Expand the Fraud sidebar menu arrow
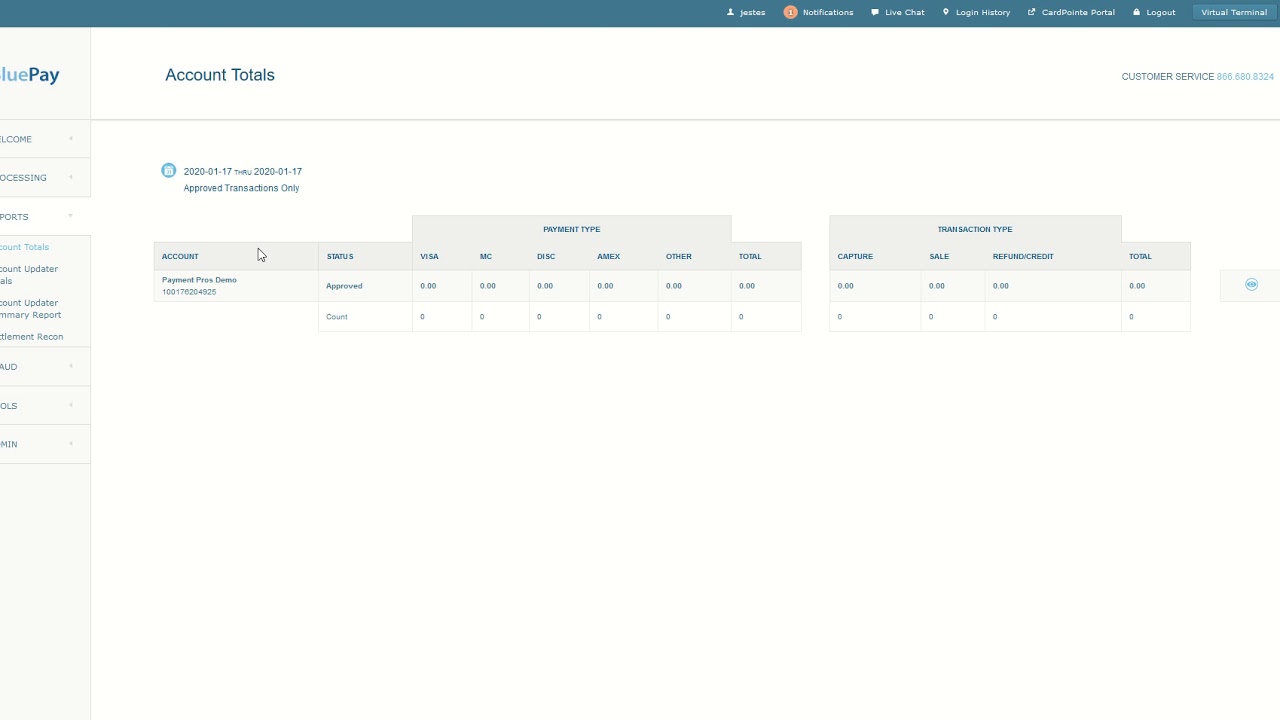This screenshot has height=720, width=1280. (71, 366)
